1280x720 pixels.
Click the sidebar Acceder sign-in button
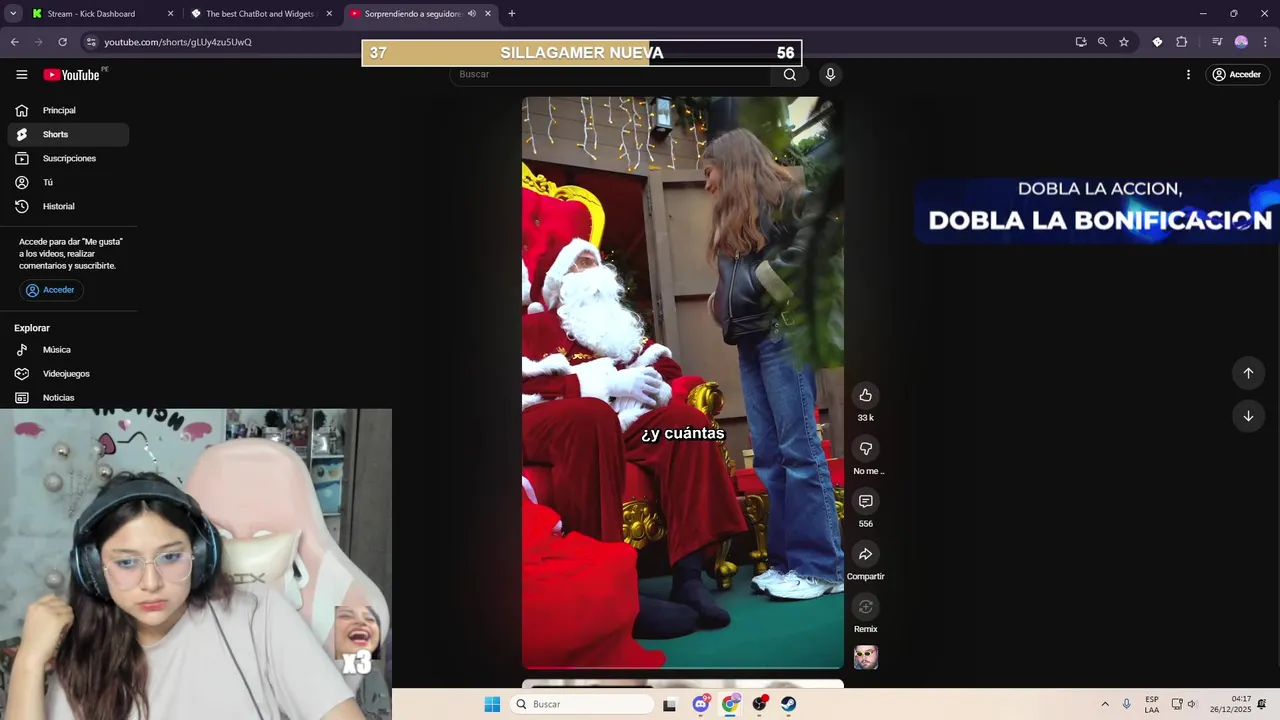[51, 290]
